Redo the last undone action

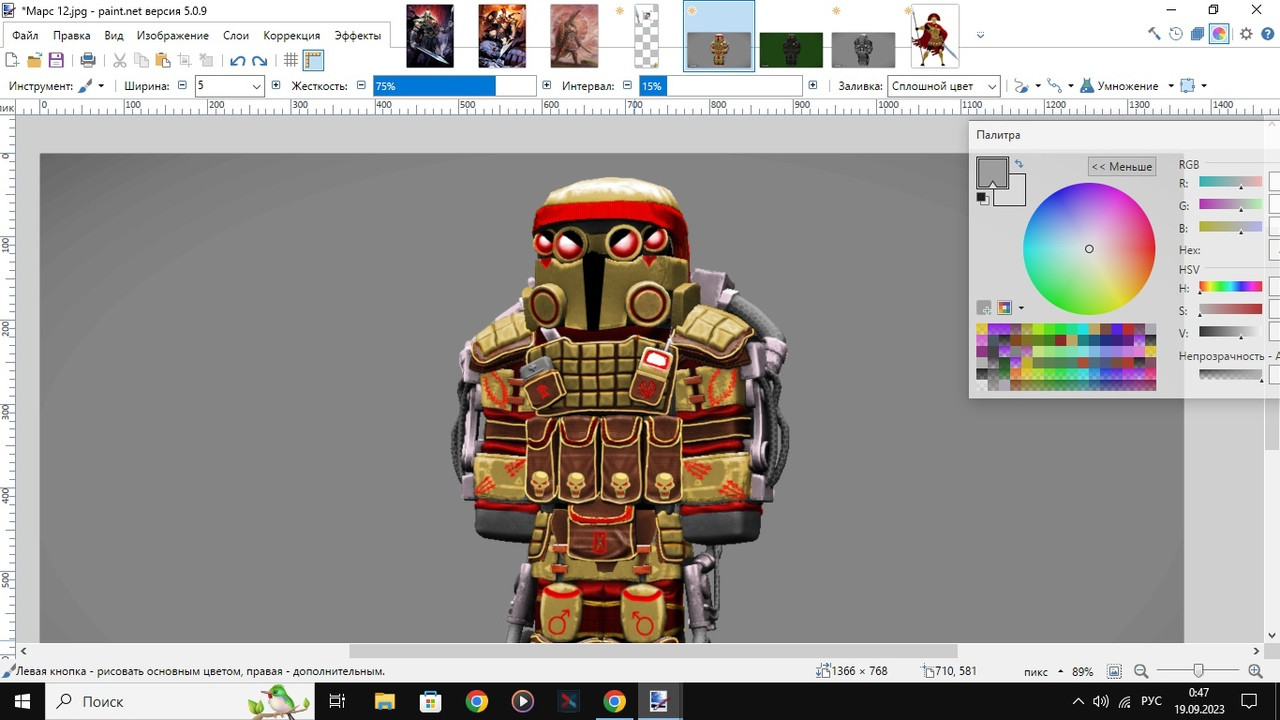click(260, 60)
